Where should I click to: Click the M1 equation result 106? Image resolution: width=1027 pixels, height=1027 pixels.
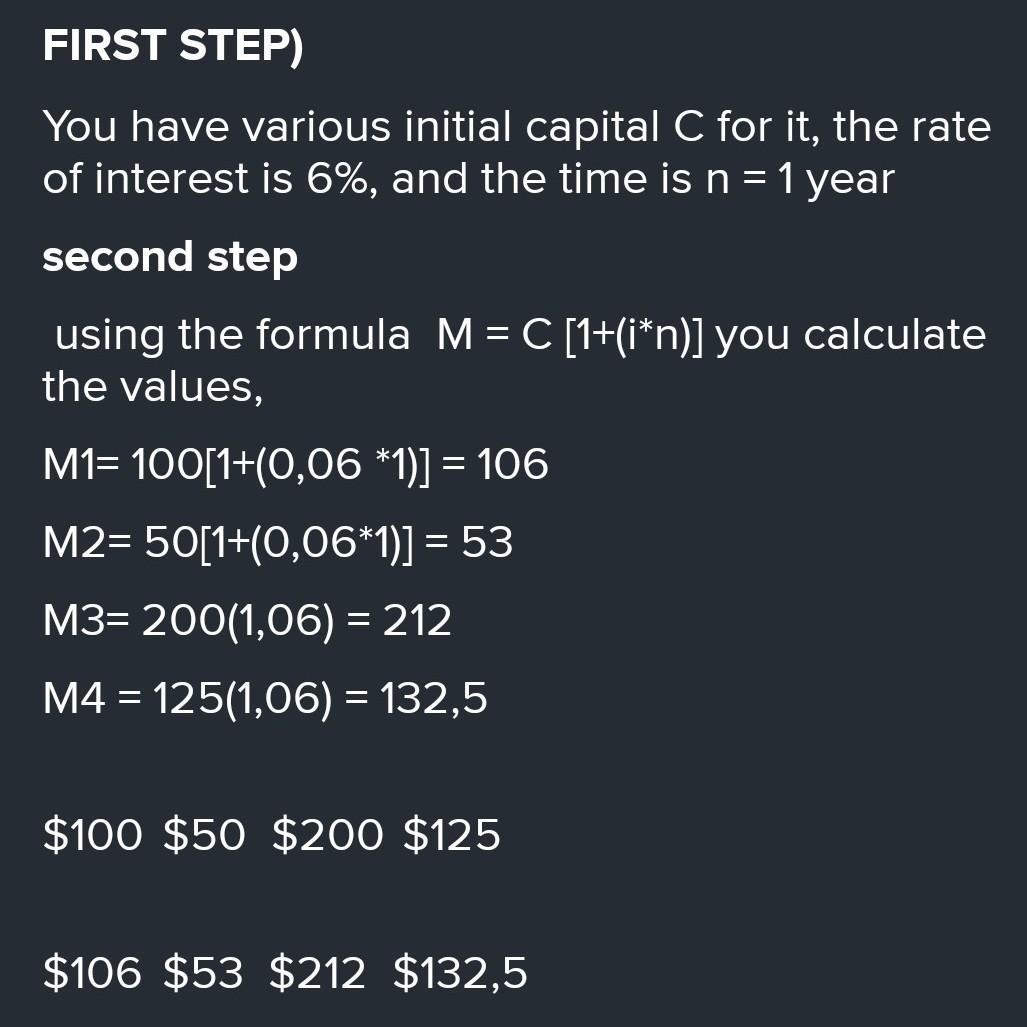512,464
